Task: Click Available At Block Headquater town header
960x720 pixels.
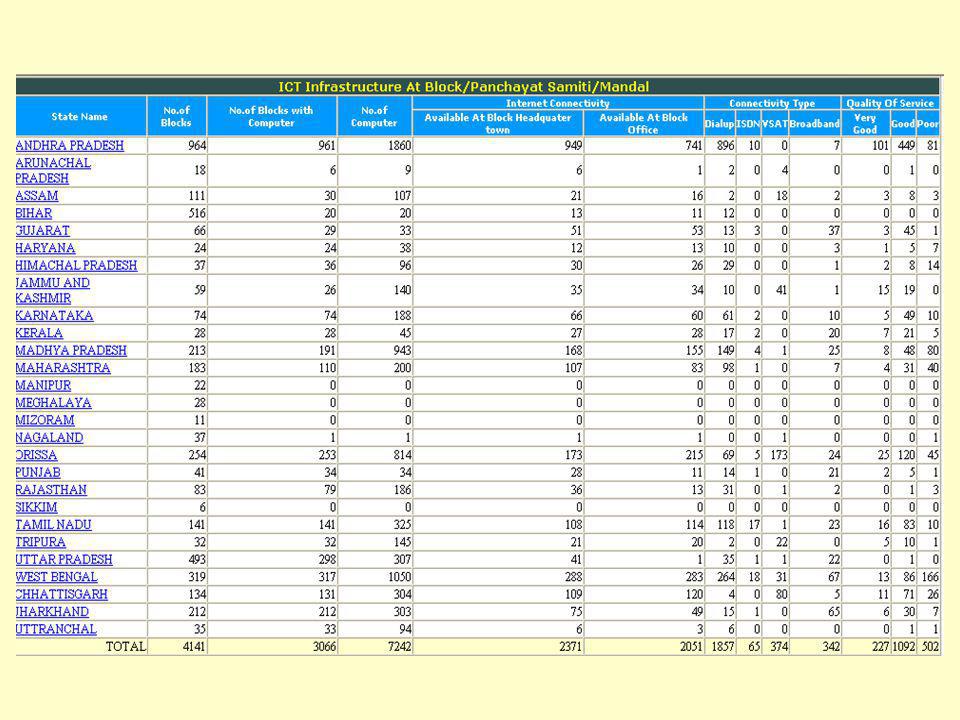Action: [x=498, y=123]
